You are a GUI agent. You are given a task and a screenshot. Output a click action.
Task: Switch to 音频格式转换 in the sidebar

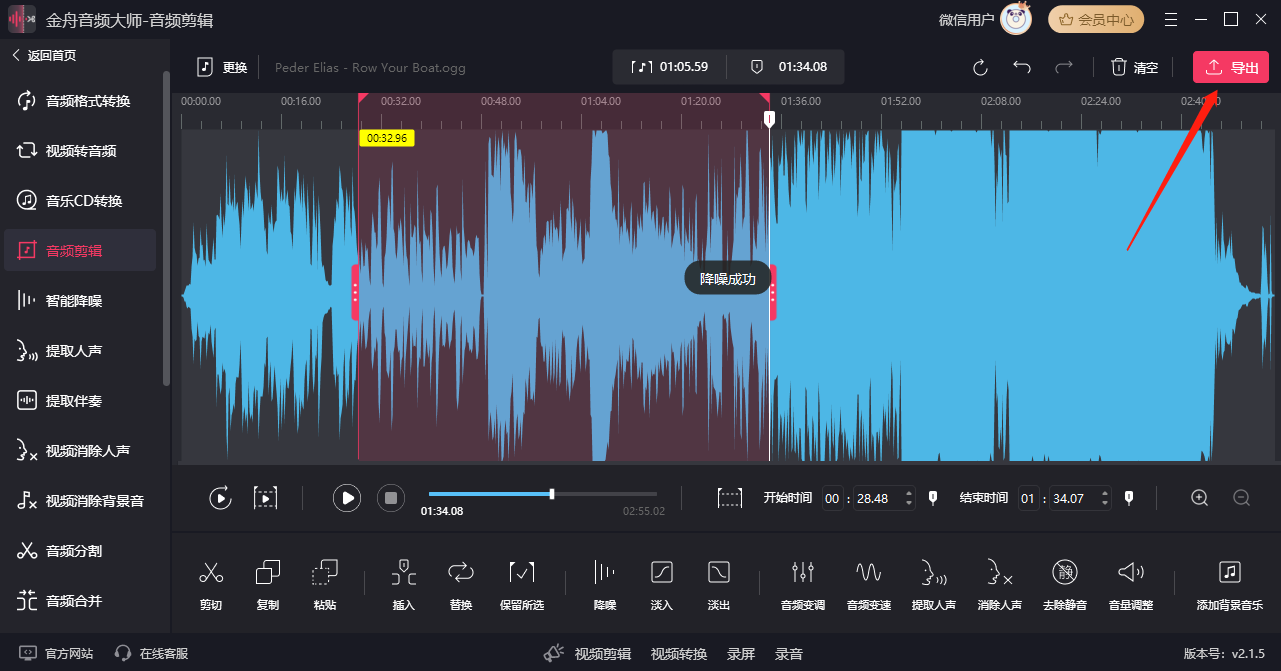pos(88,101)
